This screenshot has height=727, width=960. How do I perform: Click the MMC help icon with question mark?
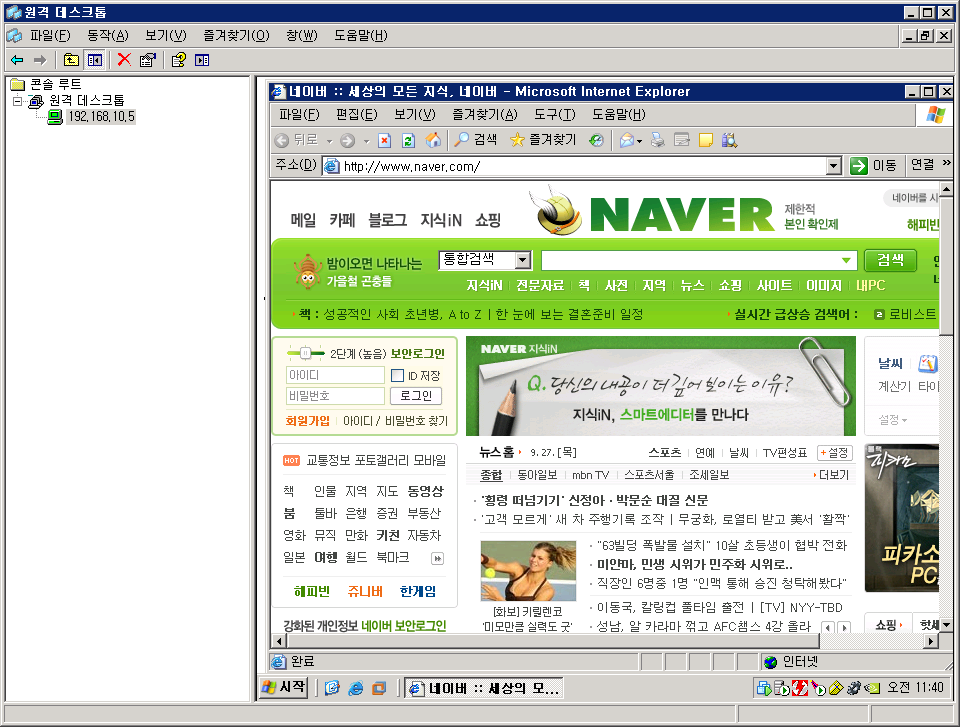(x=179, y=60)
